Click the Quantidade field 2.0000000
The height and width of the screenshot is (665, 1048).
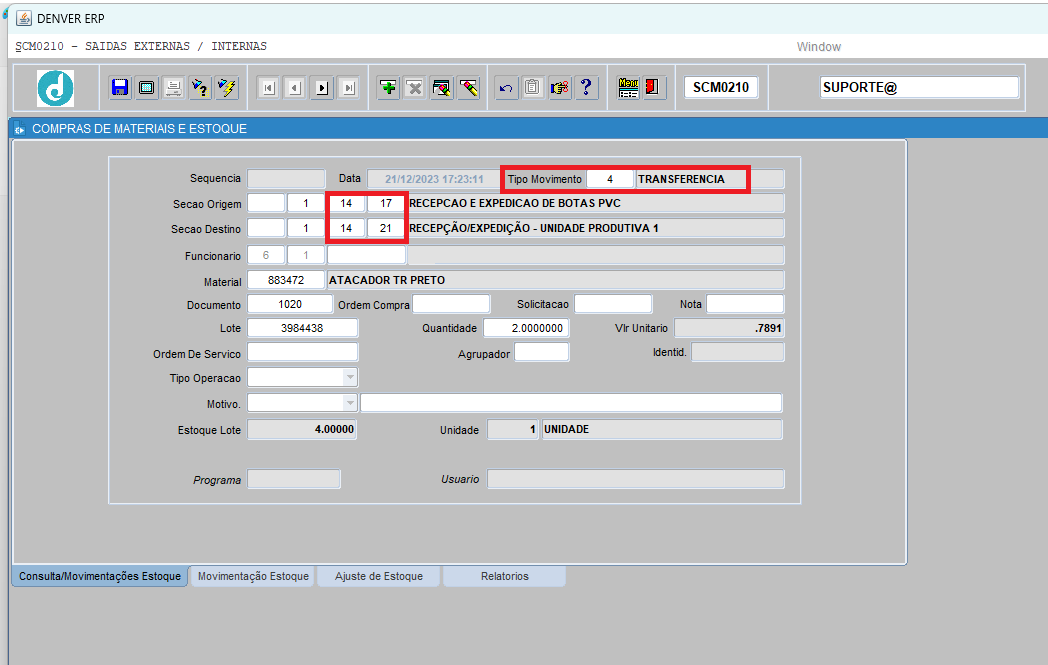point(526,328)
